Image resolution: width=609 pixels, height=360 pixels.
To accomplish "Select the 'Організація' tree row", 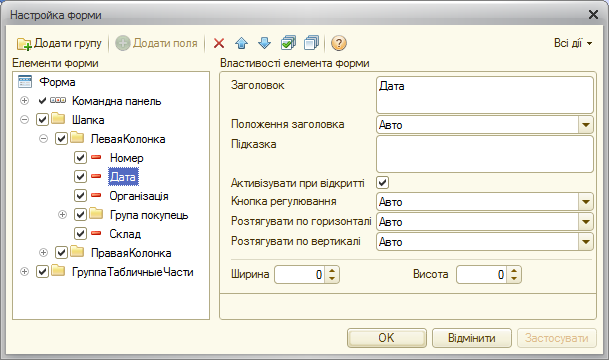I will point(139,196).
